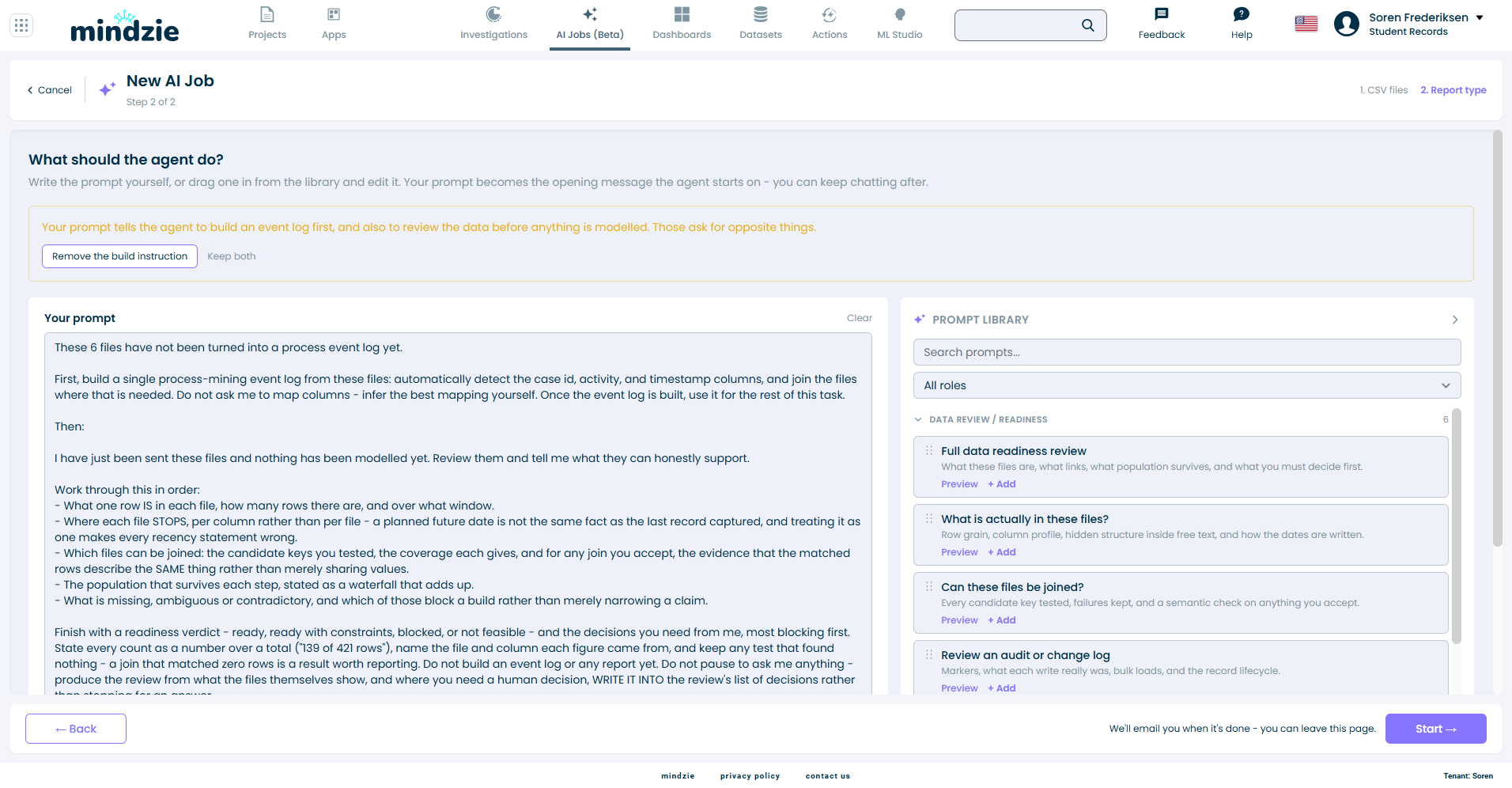Click the US flag language icon

1306,25
